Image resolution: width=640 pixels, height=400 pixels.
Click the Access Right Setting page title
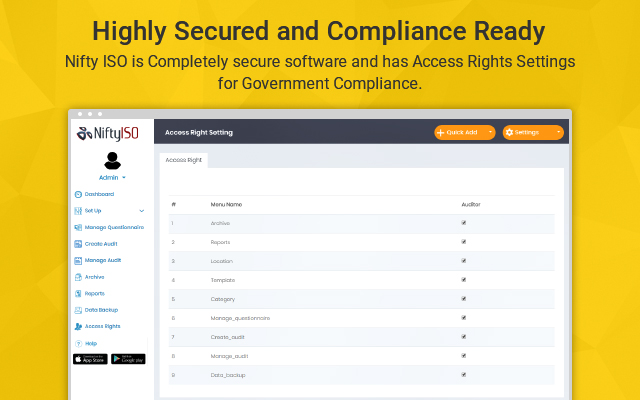199,132
